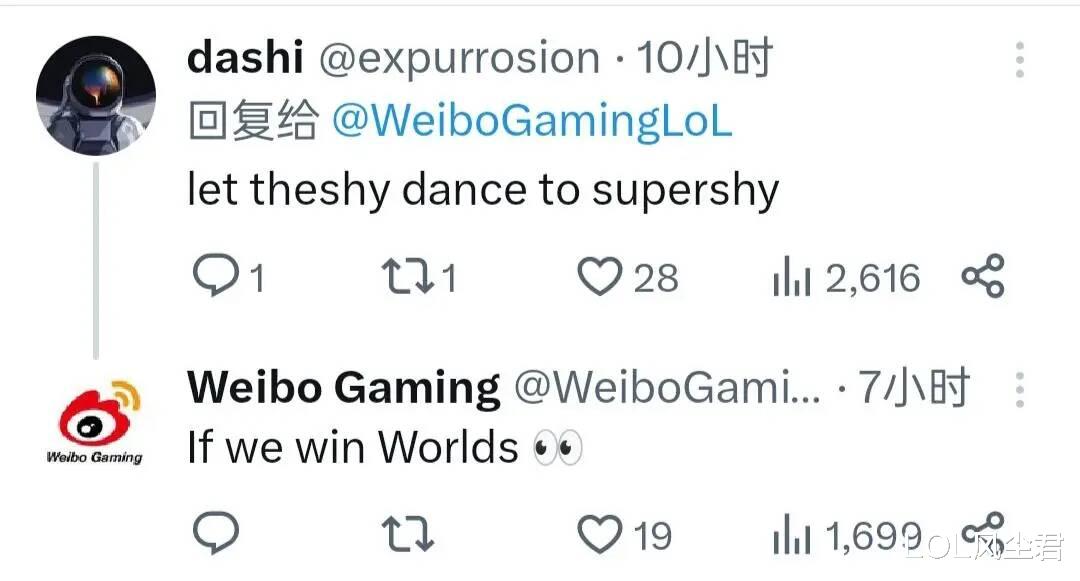Open the 10小时 timestamp of dashi's tweet
Image resolution: width=1080 pixels, height=581 pixels.
pos(704,57)
